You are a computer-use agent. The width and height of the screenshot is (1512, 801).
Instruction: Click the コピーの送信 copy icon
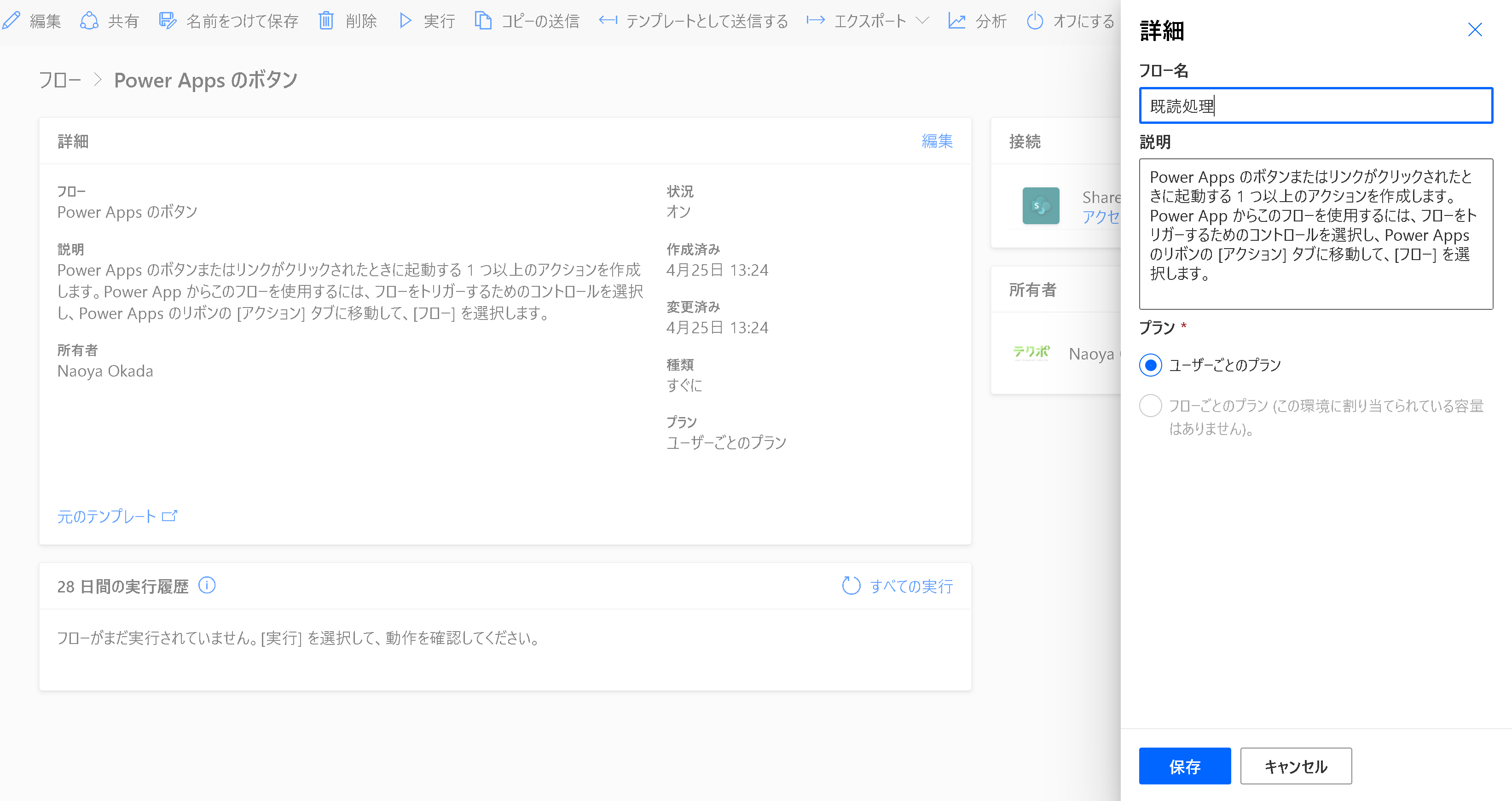[482, 21]
